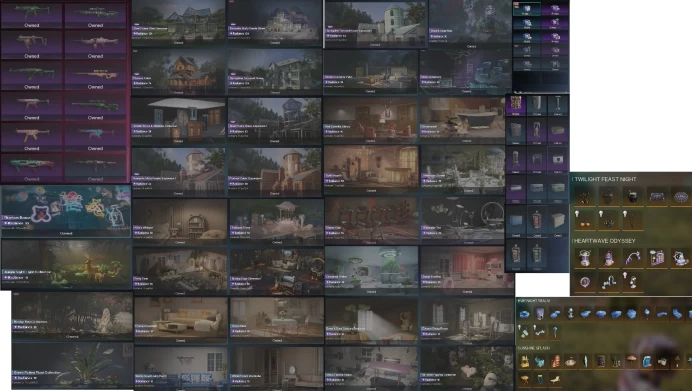Screen dimensions: 692x391
Task: Select the warm-lit bedroom with chandelier card
Action: click(371, 170)
